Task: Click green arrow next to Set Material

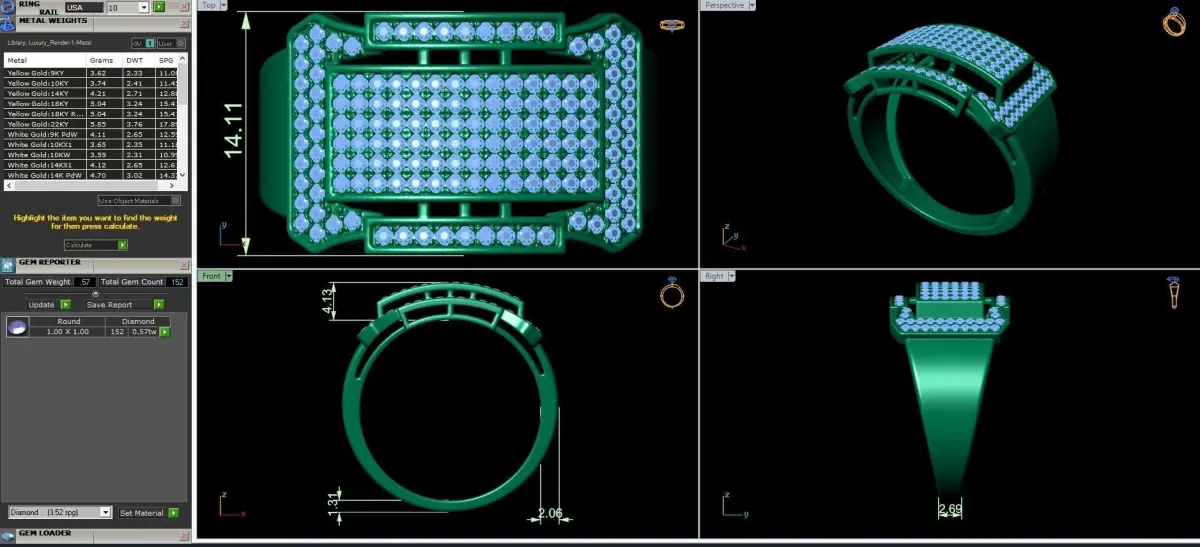Action: click(174, 513)
